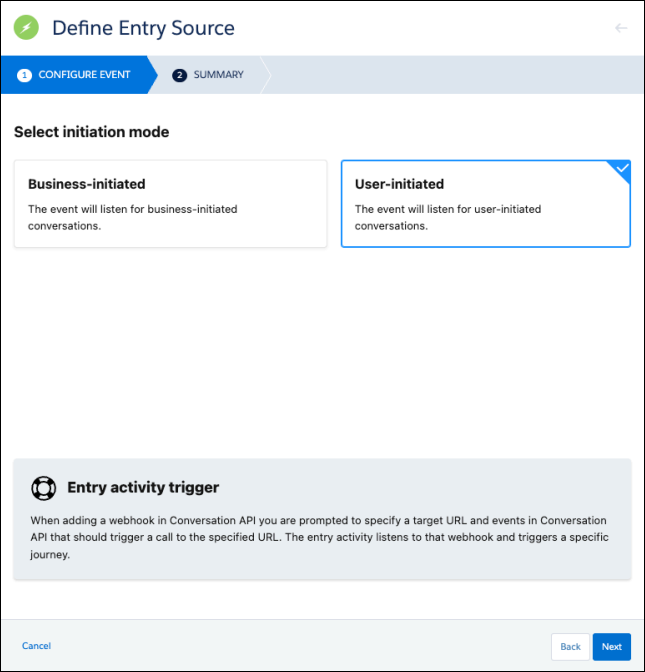Viewport: 645px width, 672px height.
Task: Click the blue checkmark on User-initiated card
Action: 622,169
